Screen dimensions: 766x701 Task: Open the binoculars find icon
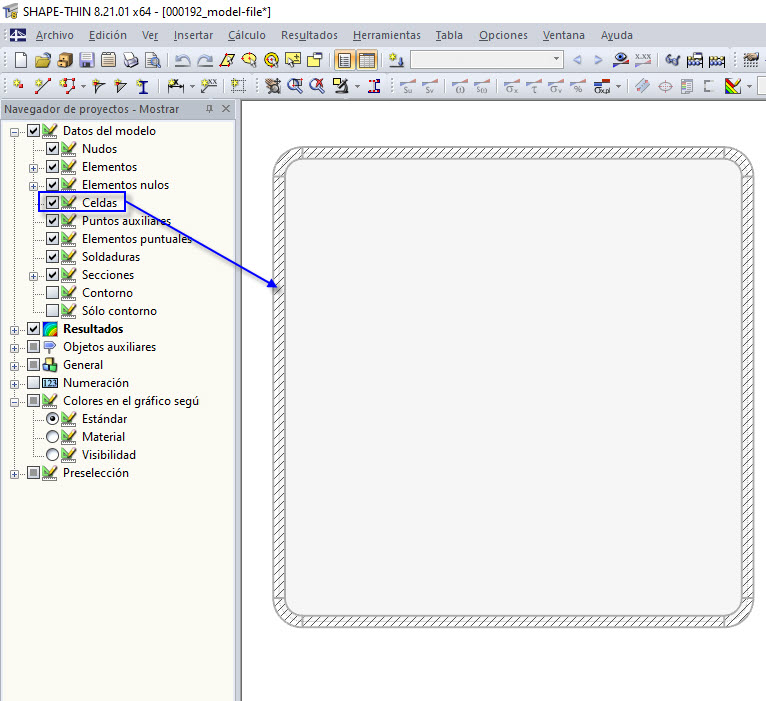click(672, 60)
